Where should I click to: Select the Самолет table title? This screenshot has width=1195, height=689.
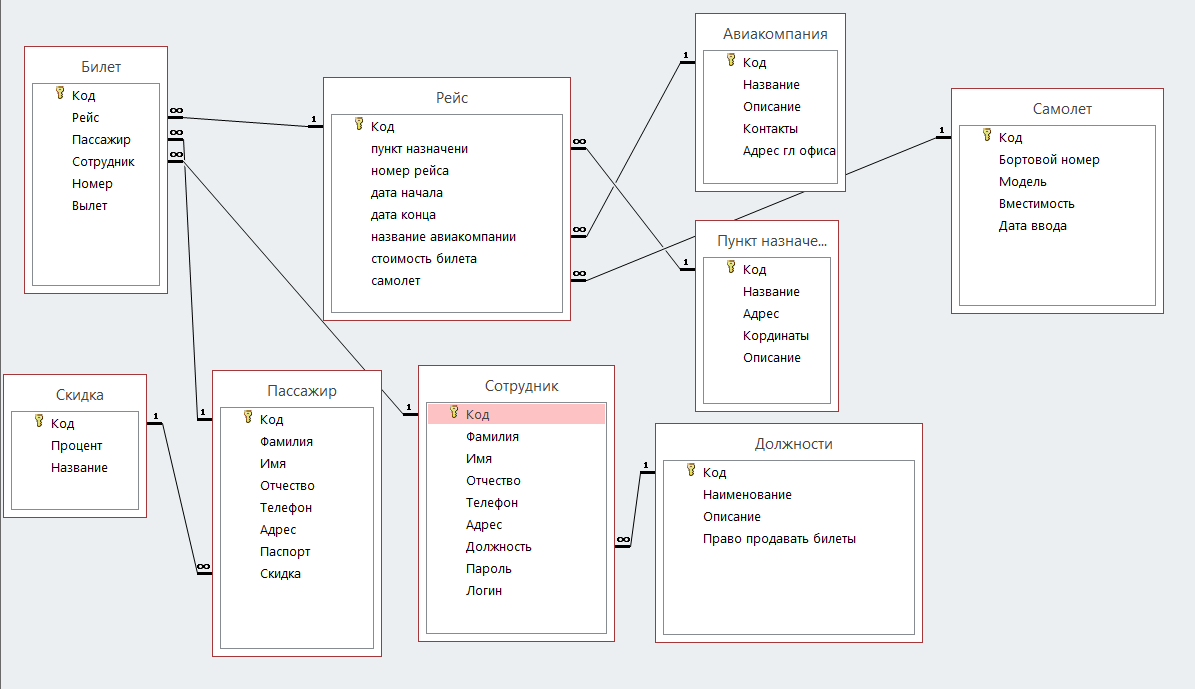(x=1062, y=109)
